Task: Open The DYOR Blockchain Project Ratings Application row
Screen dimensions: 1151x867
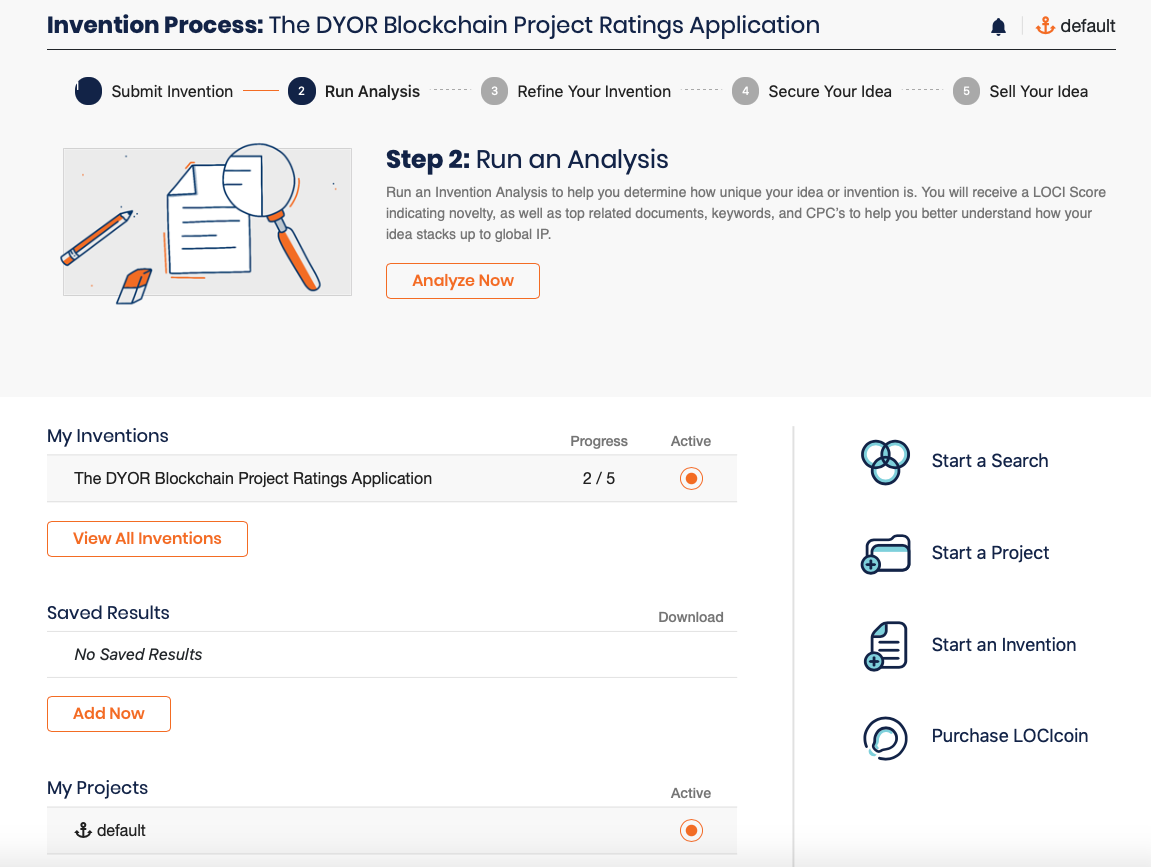Action: pyautogui.click(x=391, y=479)
